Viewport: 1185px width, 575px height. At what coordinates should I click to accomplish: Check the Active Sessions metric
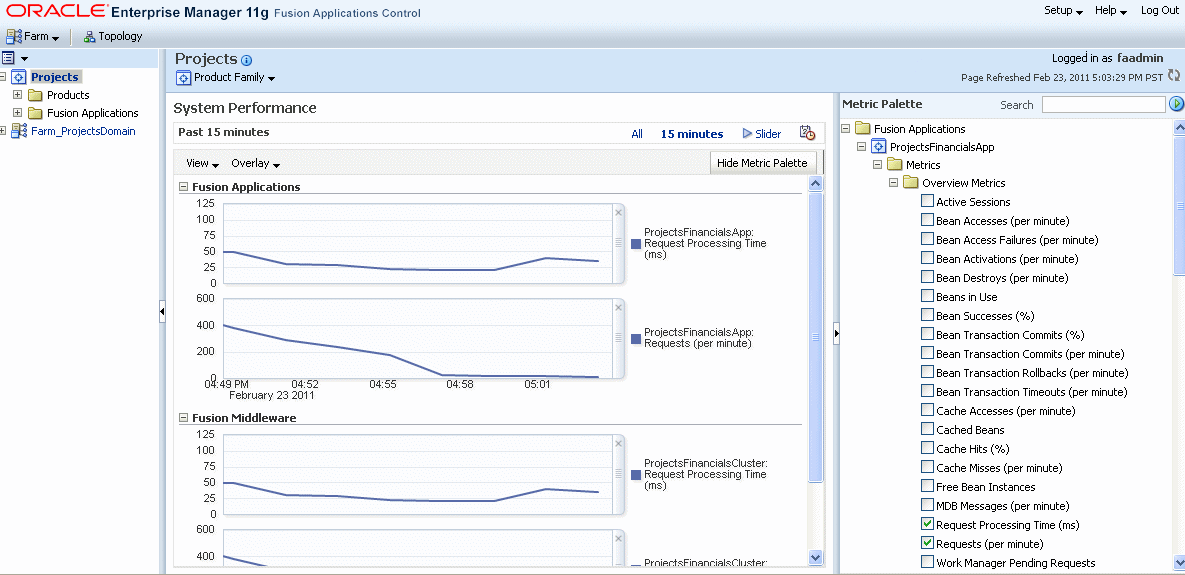[x=927, y=201]
